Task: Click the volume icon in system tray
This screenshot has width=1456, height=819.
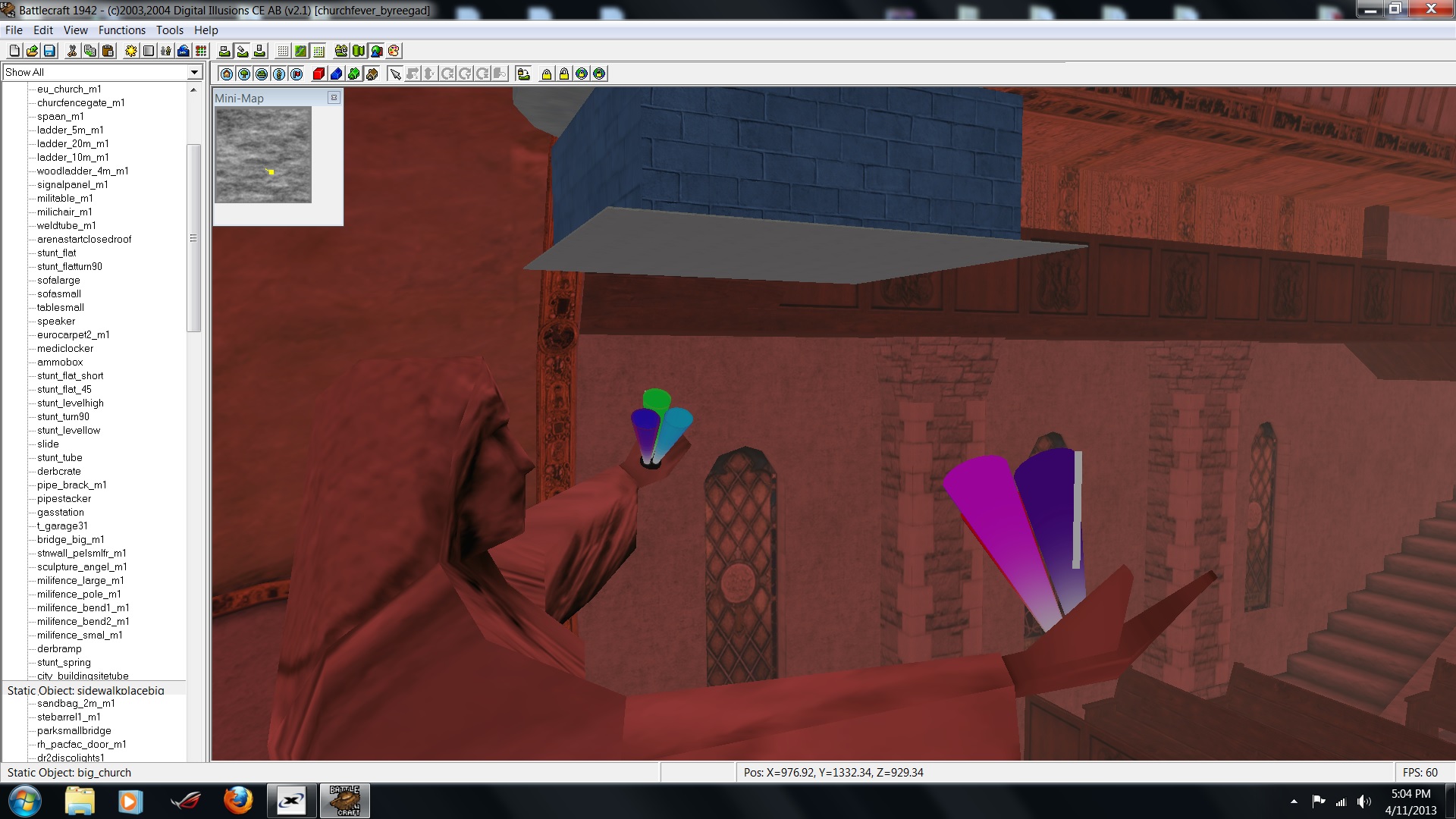Action: click(1363, 802)
